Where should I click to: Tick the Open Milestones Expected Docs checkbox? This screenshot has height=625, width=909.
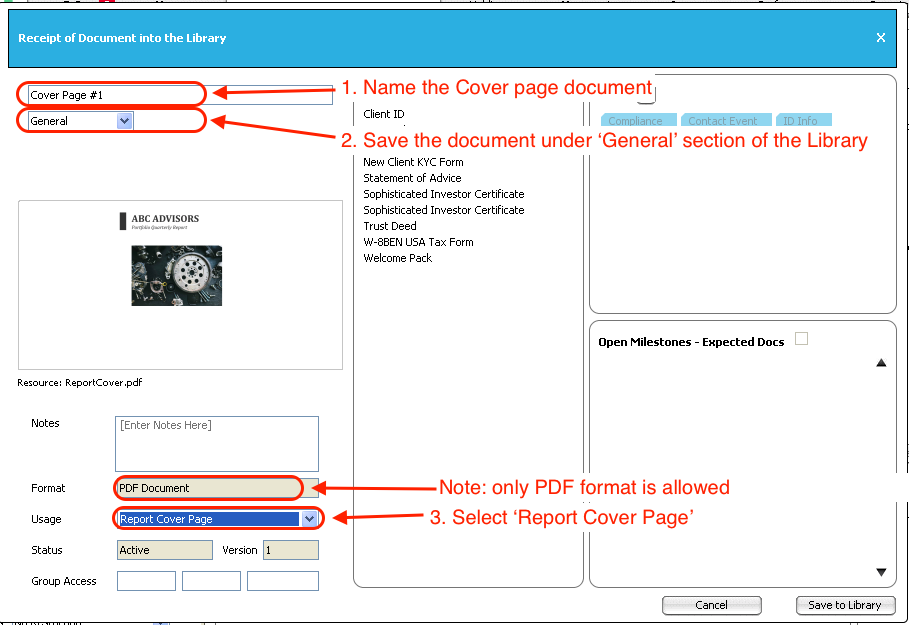click(801, 339)
